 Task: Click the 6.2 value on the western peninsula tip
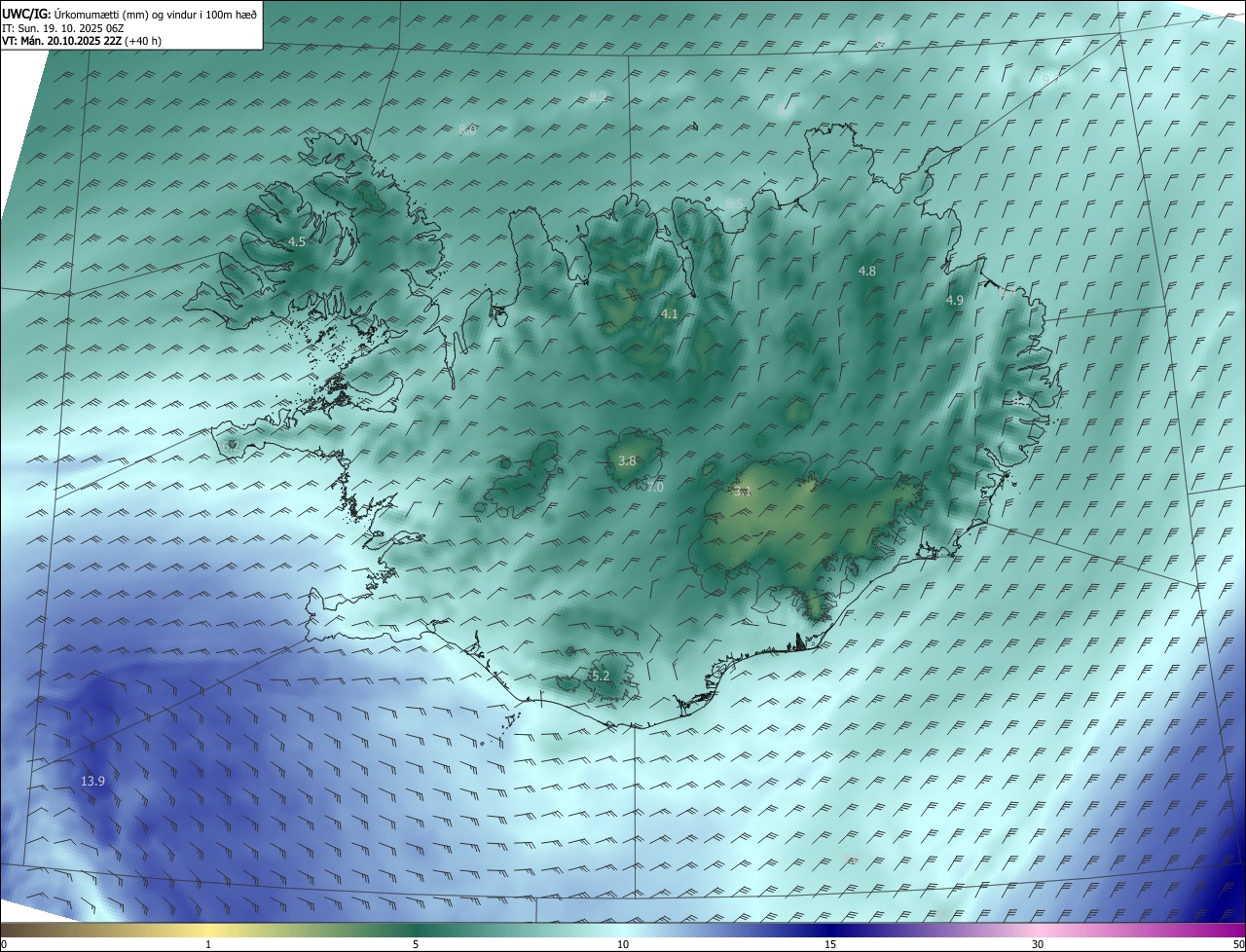pyautogui.click(x=231, y=446)
